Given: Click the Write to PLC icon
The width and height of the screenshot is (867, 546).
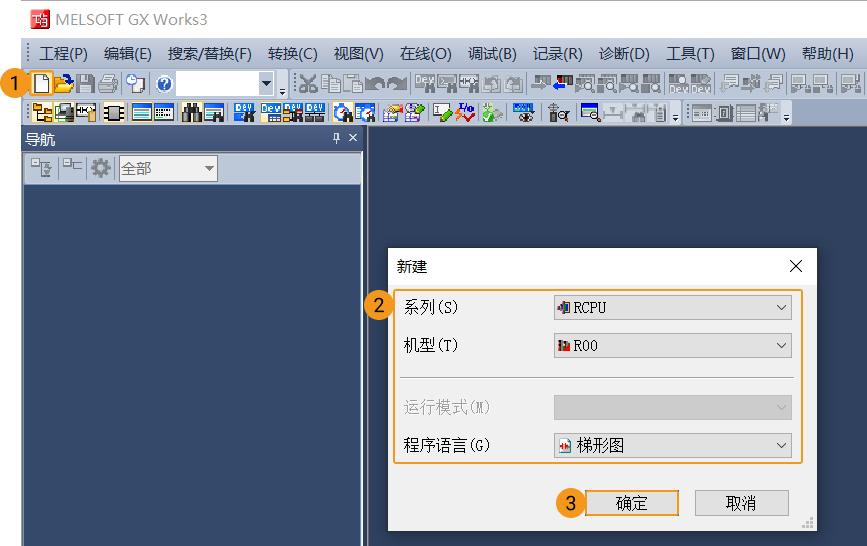Looking at the screenshot, I should coord(541,84).
